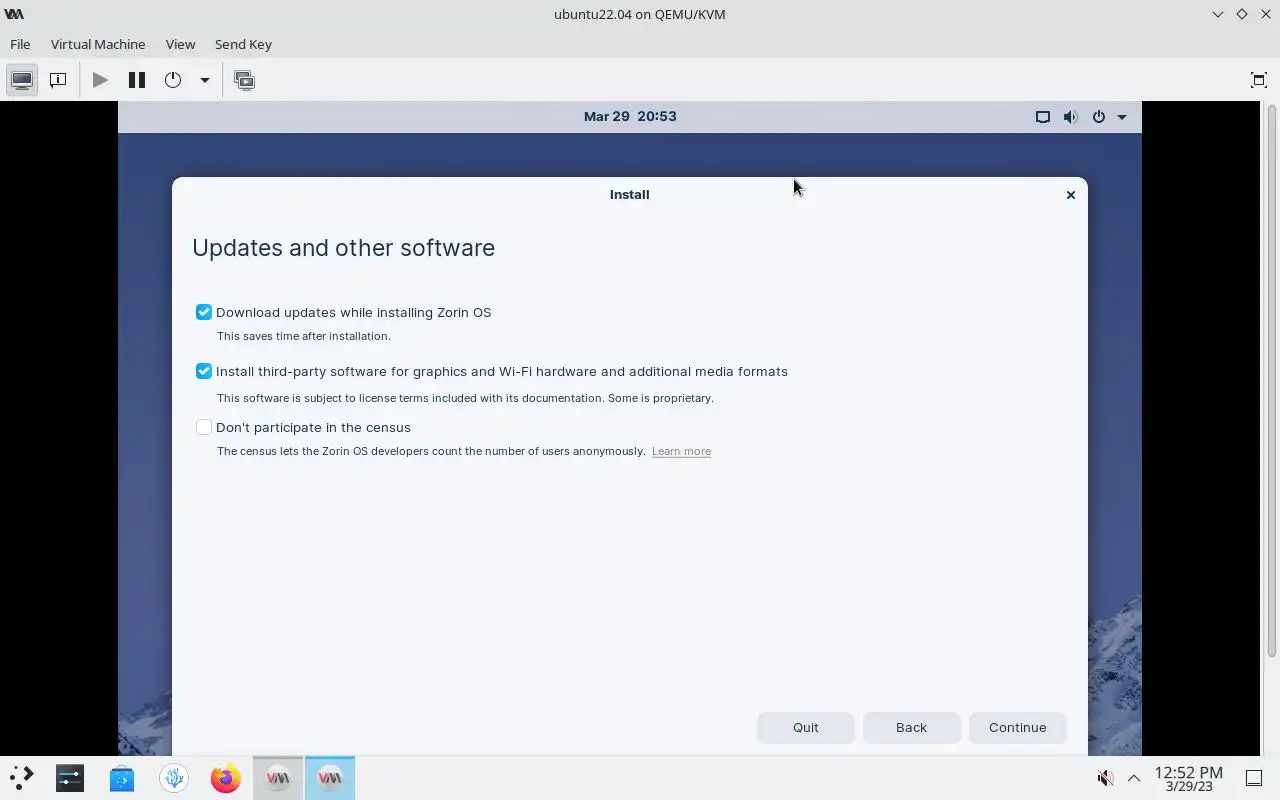Pause the virtual machine

[137, 80]
